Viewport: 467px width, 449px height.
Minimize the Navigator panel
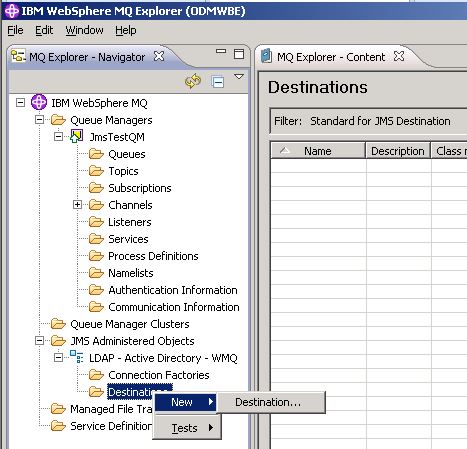coord(221,51)
